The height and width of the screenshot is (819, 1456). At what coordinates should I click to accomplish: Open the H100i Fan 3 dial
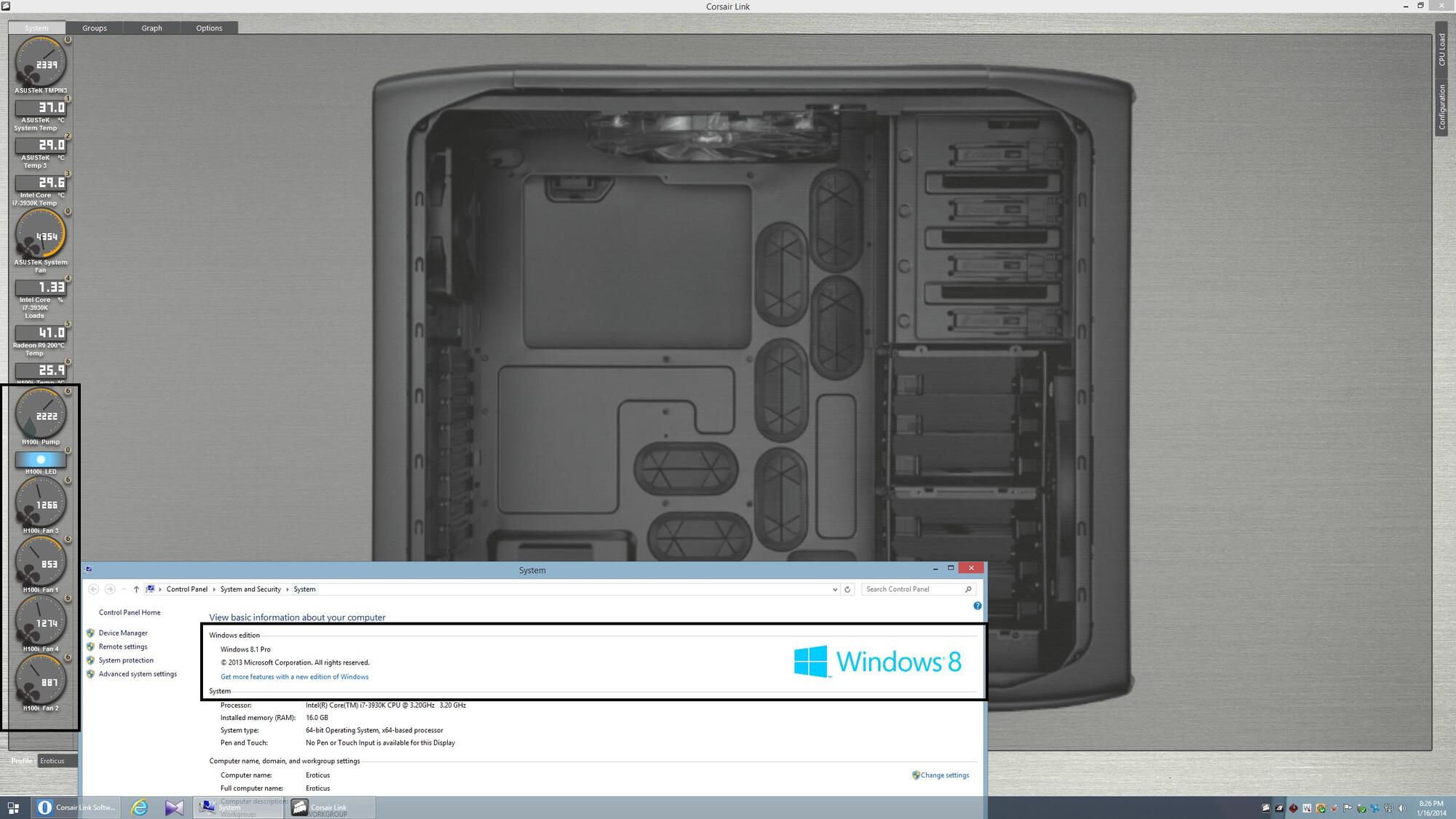[41, 503]
